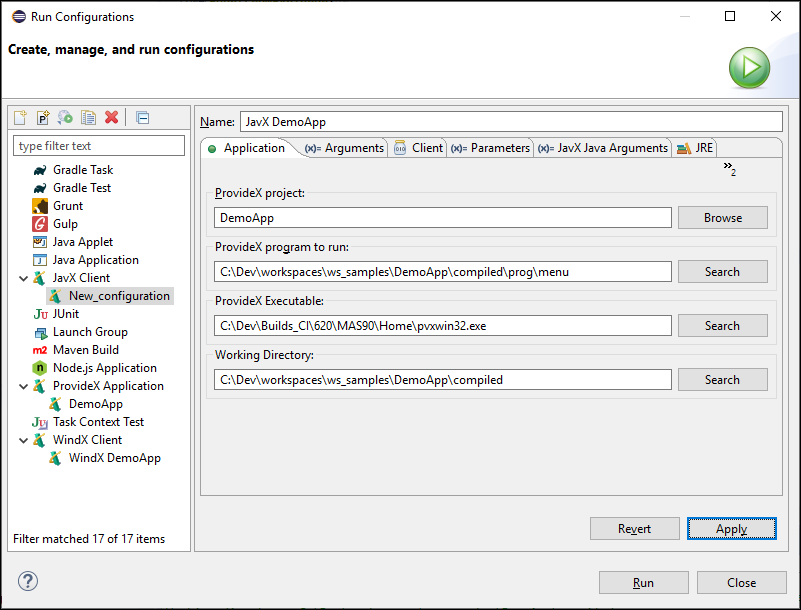This screenshot has height=610, width=801.
Task: Click Search for ProvideX Executable
Action: point(722,326)
